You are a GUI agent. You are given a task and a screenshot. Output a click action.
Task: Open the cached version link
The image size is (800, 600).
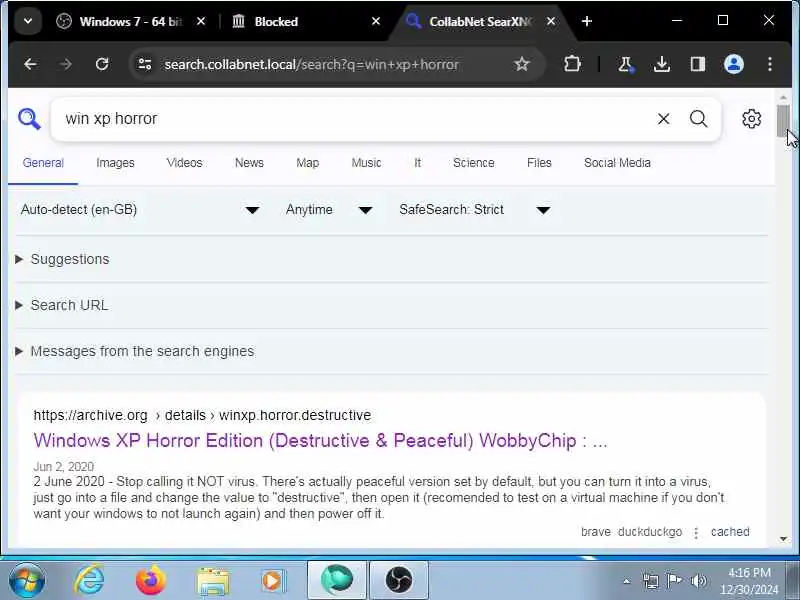(730, 532)
